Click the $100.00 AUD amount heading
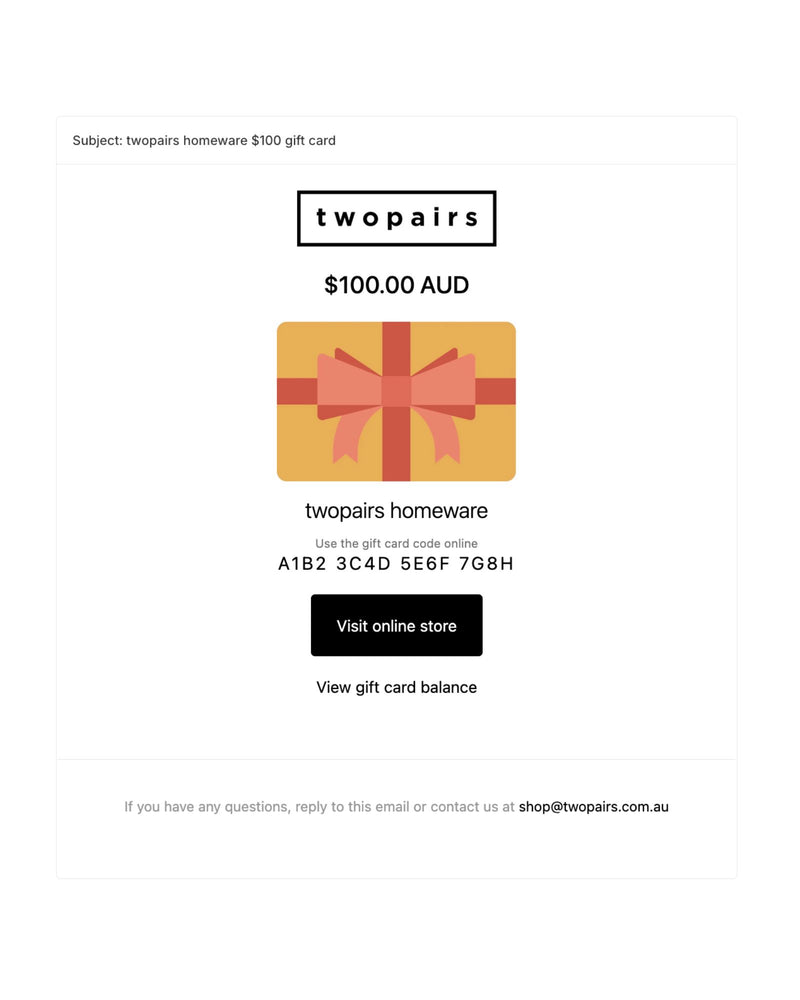 396,285
